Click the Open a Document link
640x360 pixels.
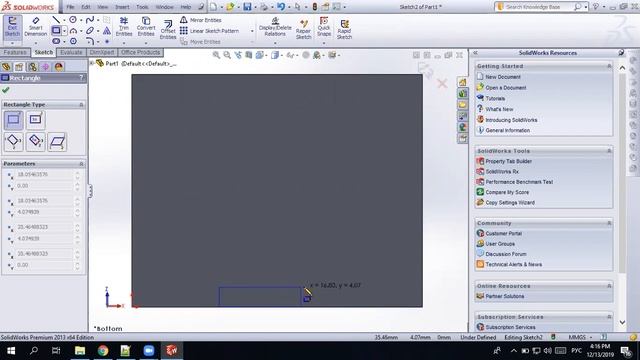506,88
